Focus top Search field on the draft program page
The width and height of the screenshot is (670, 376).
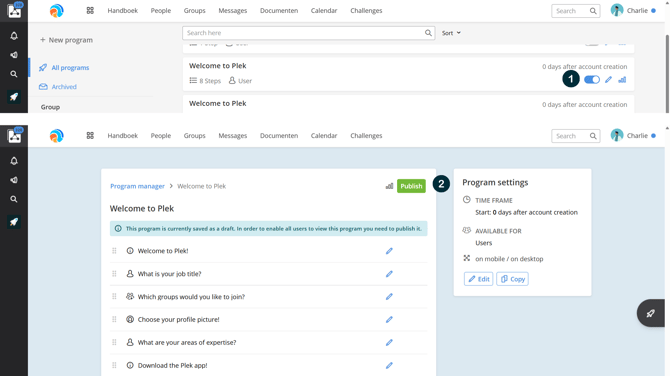[x=576, y=136]
